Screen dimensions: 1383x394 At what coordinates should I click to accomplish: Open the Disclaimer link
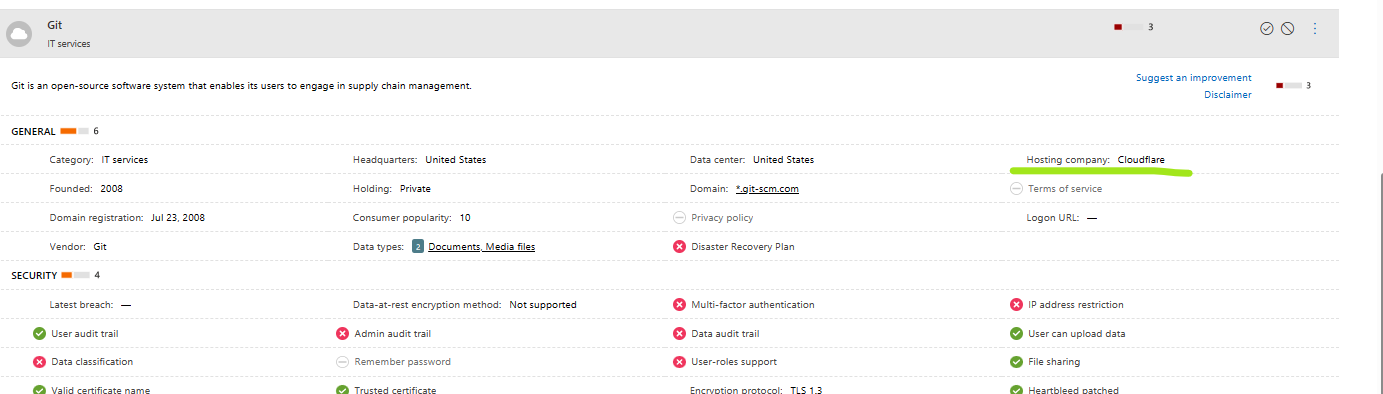point(1227,95)
